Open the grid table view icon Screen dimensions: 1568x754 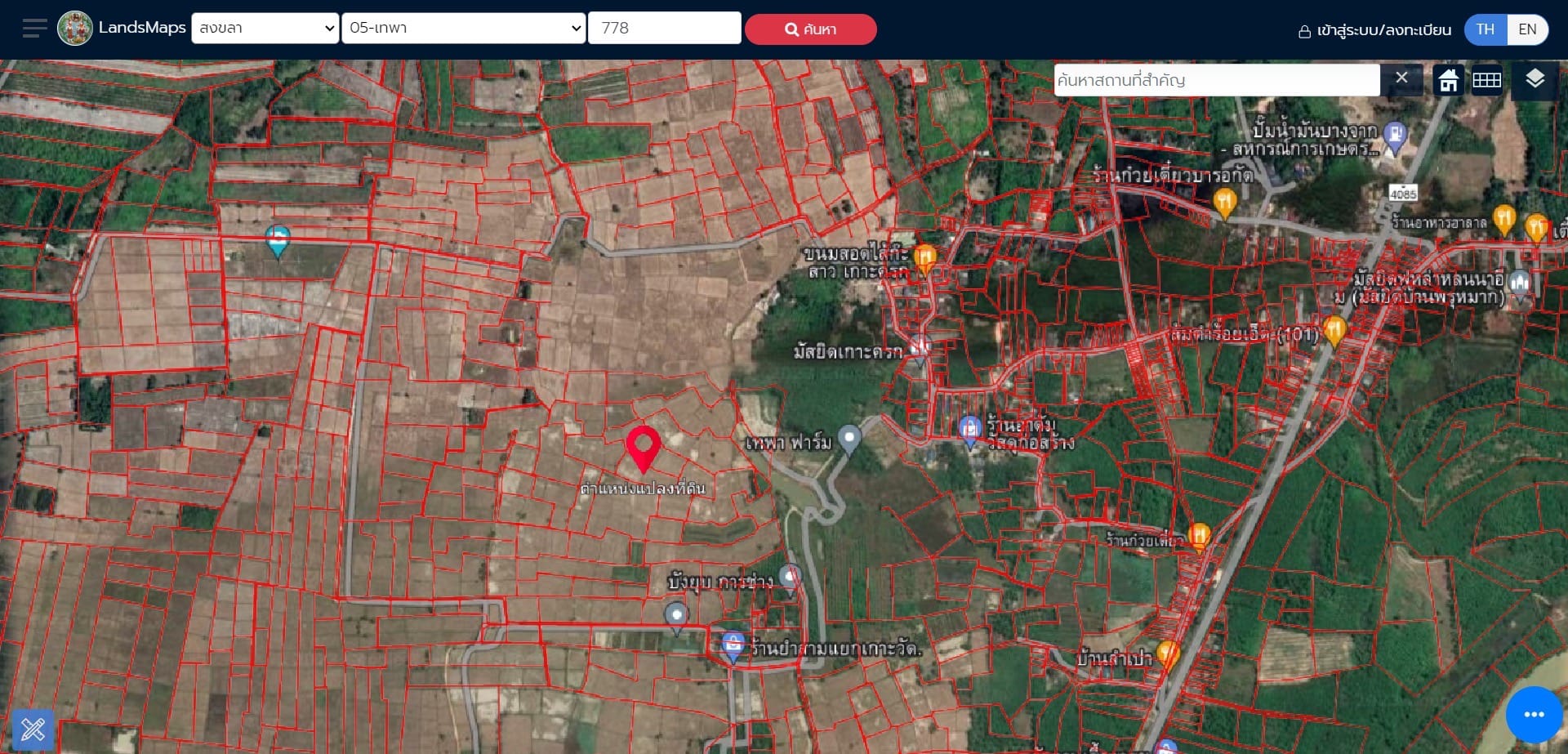[1487, 80]
